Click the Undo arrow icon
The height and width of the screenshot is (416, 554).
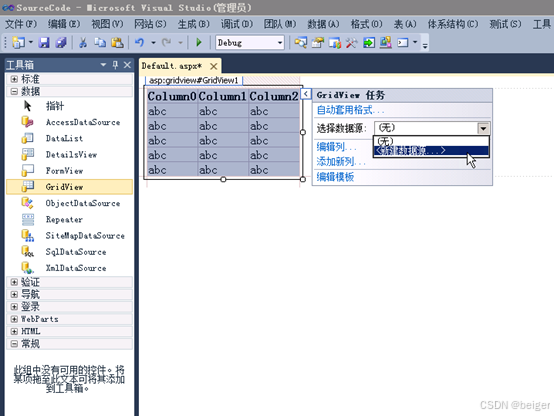pyautogui.click(x=140, y=43)
